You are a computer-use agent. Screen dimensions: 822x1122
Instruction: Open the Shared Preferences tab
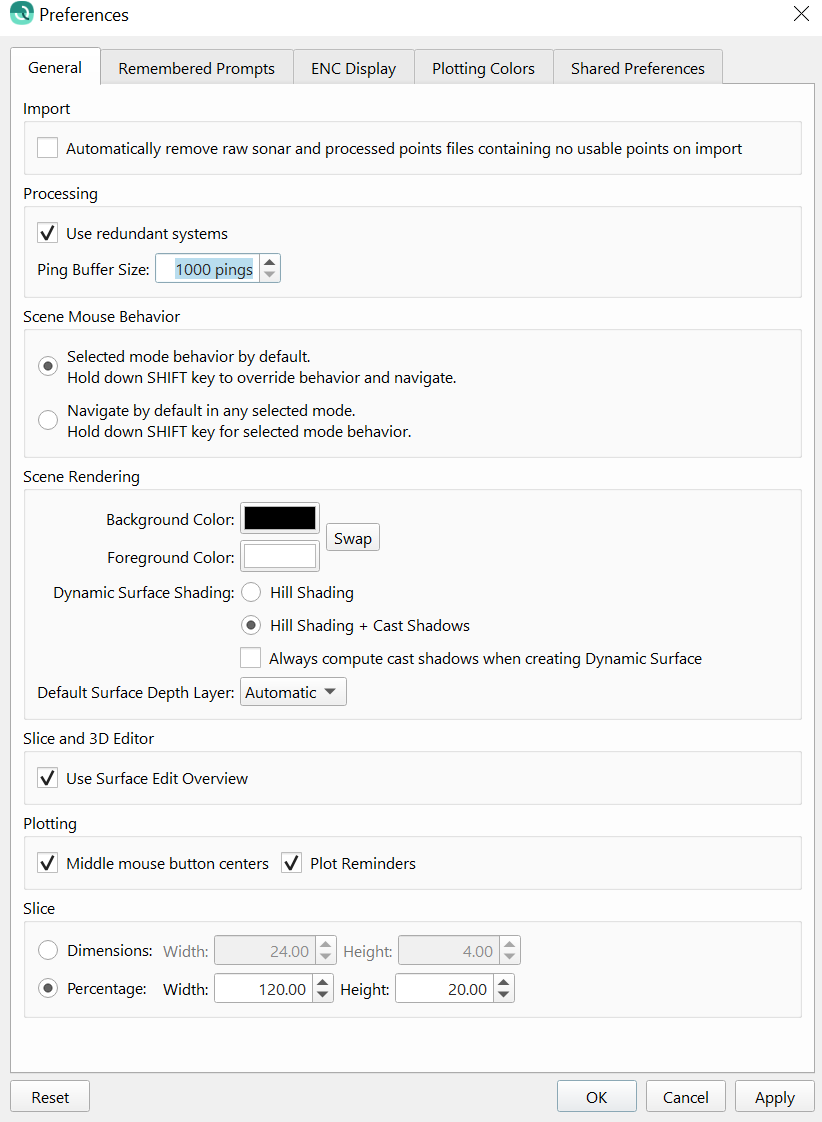coord(637,68)
